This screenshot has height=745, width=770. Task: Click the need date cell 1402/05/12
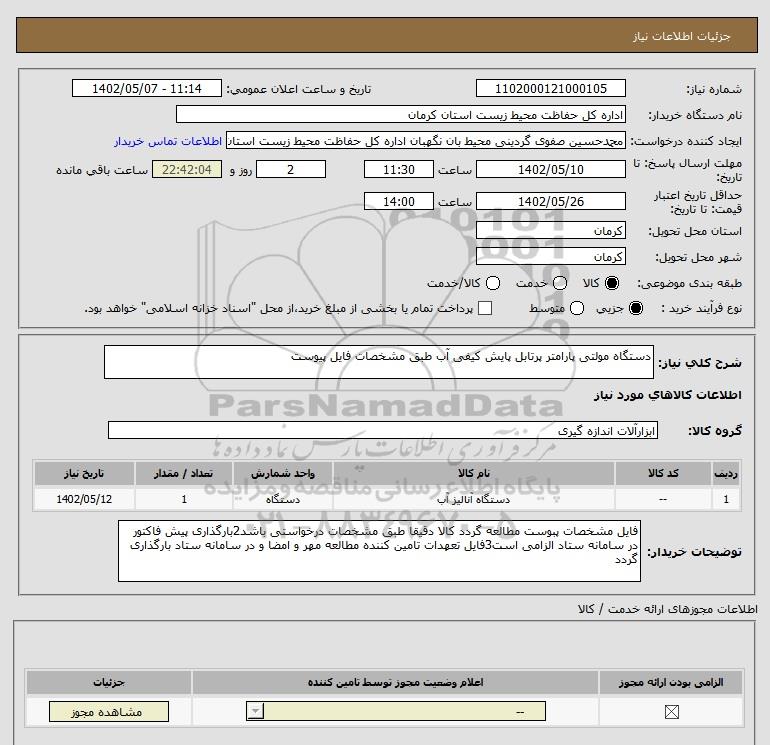[x=84, y=499]
